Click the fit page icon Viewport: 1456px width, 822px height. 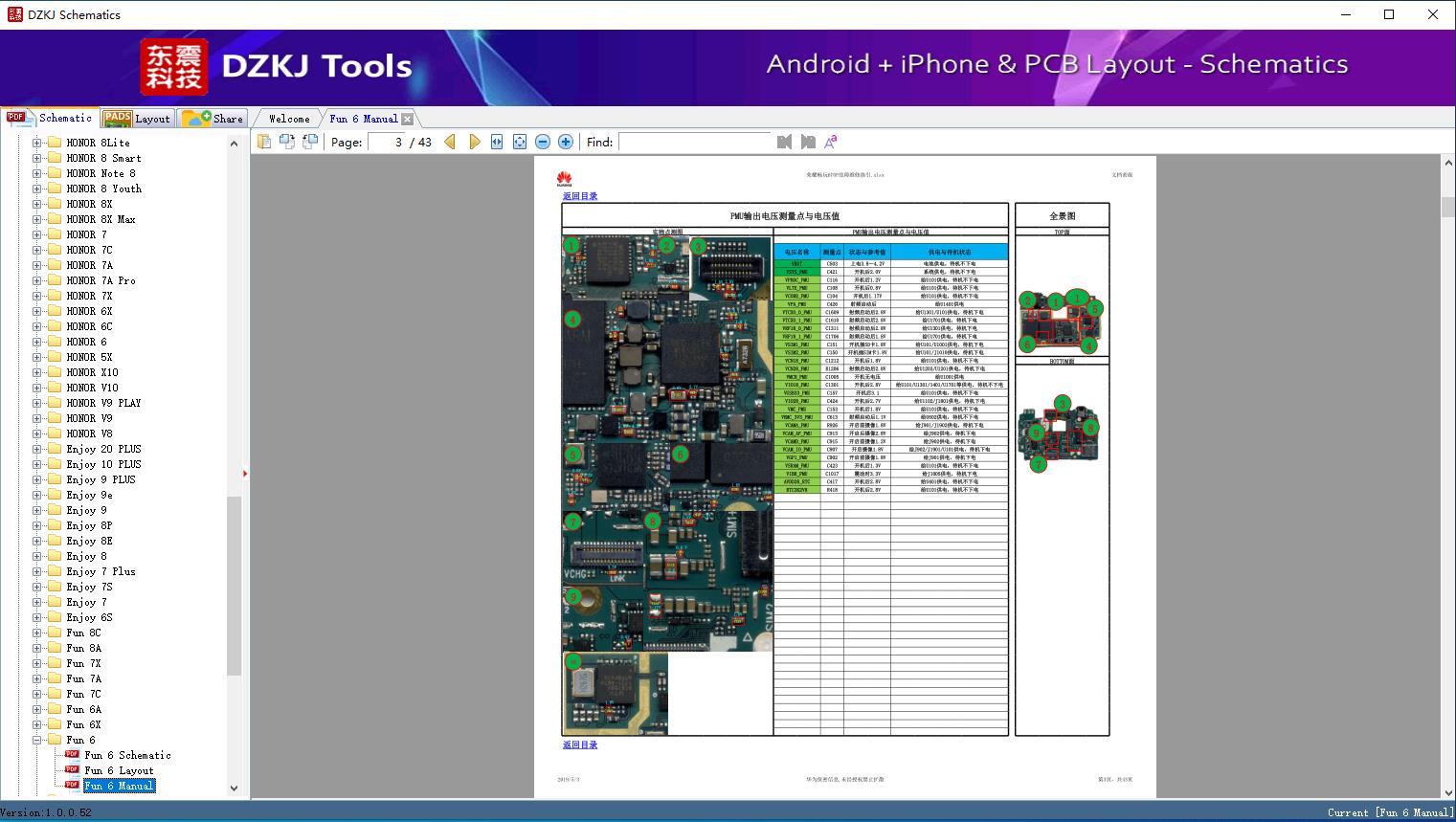520,142
